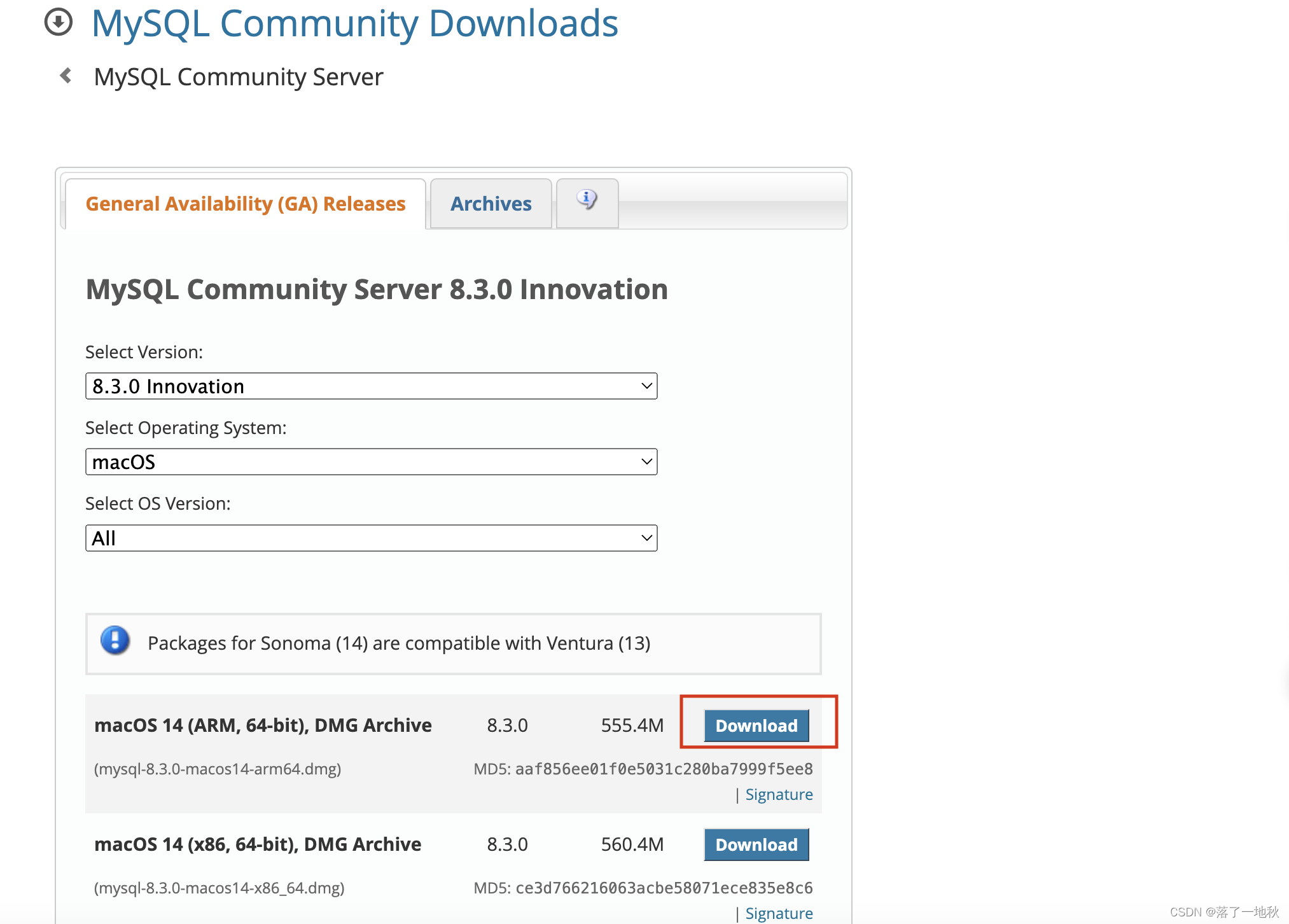
Task: Click the Sonoma compatibility notice text
Action: [x=399, y=643]
